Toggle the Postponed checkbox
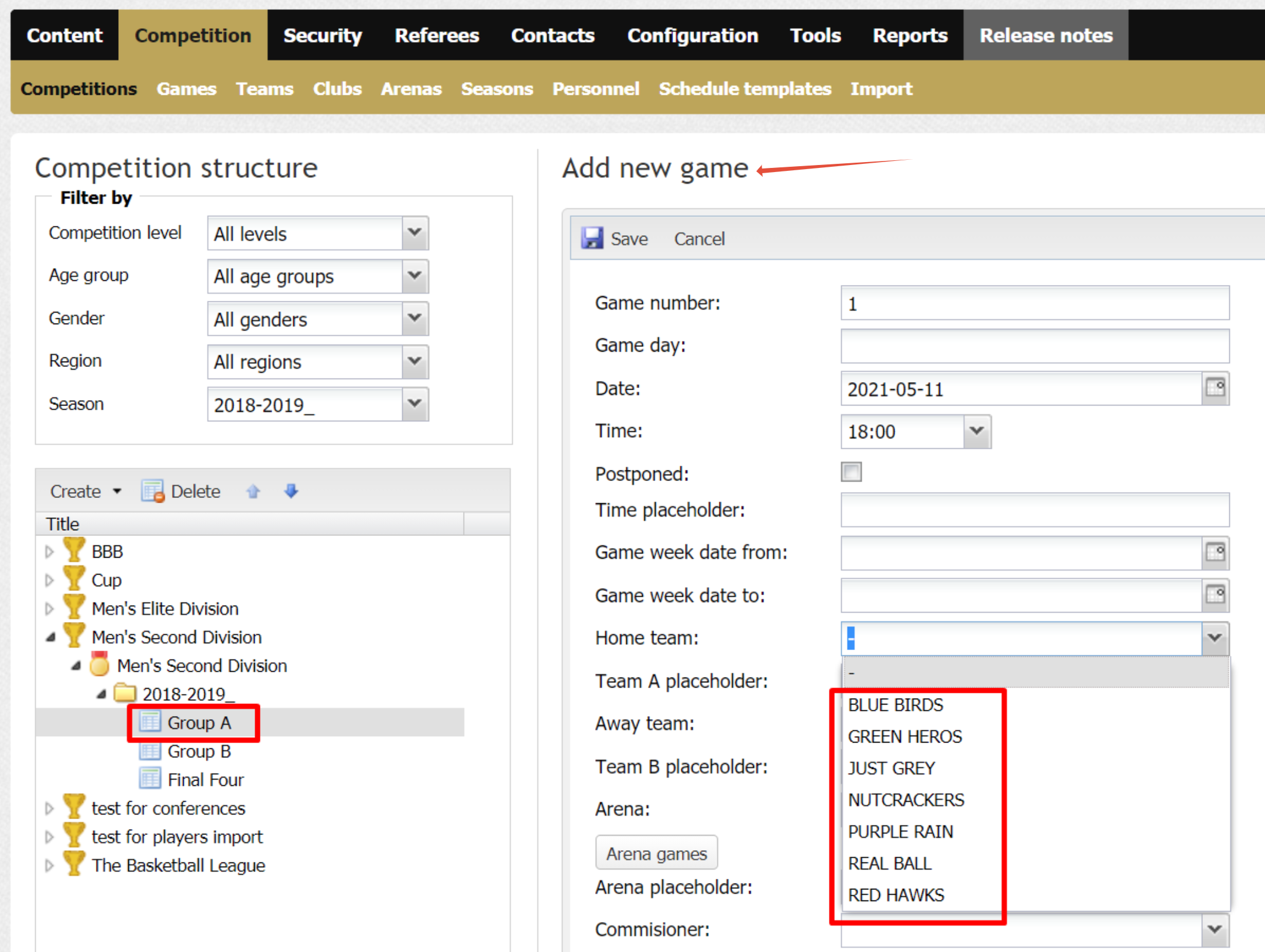Screen dimensions: 1265x952 coord(851,472)
